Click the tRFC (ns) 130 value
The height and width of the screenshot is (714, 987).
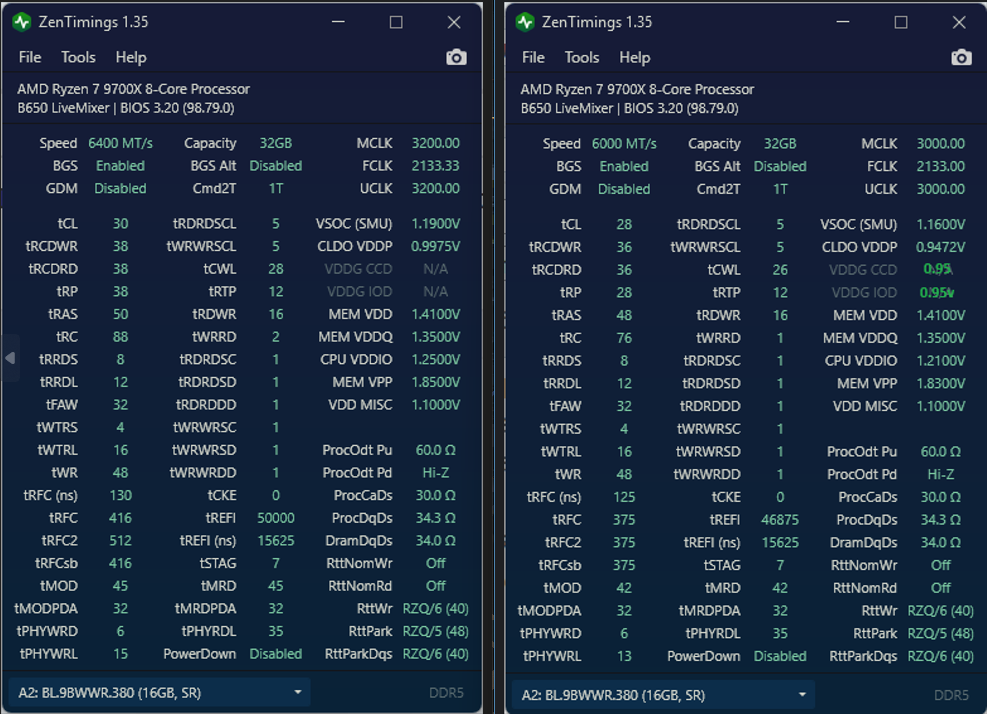coord(120,495)
